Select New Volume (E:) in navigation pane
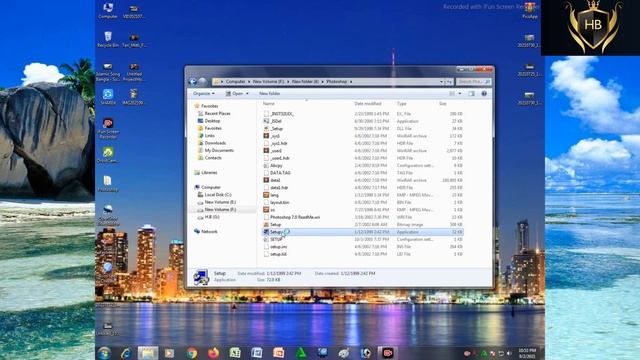This screenshot has width=640, height=360. pyautogui.click(x=217, y=202)
